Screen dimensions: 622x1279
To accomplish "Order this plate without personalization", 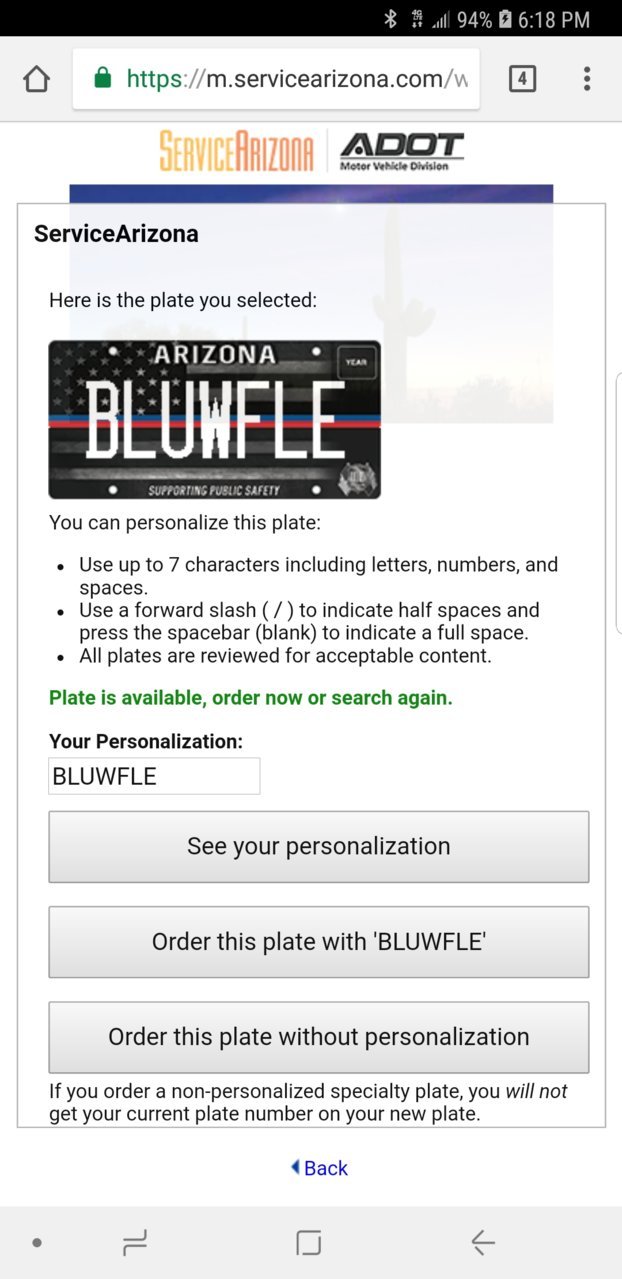I will coord(319,1037).
